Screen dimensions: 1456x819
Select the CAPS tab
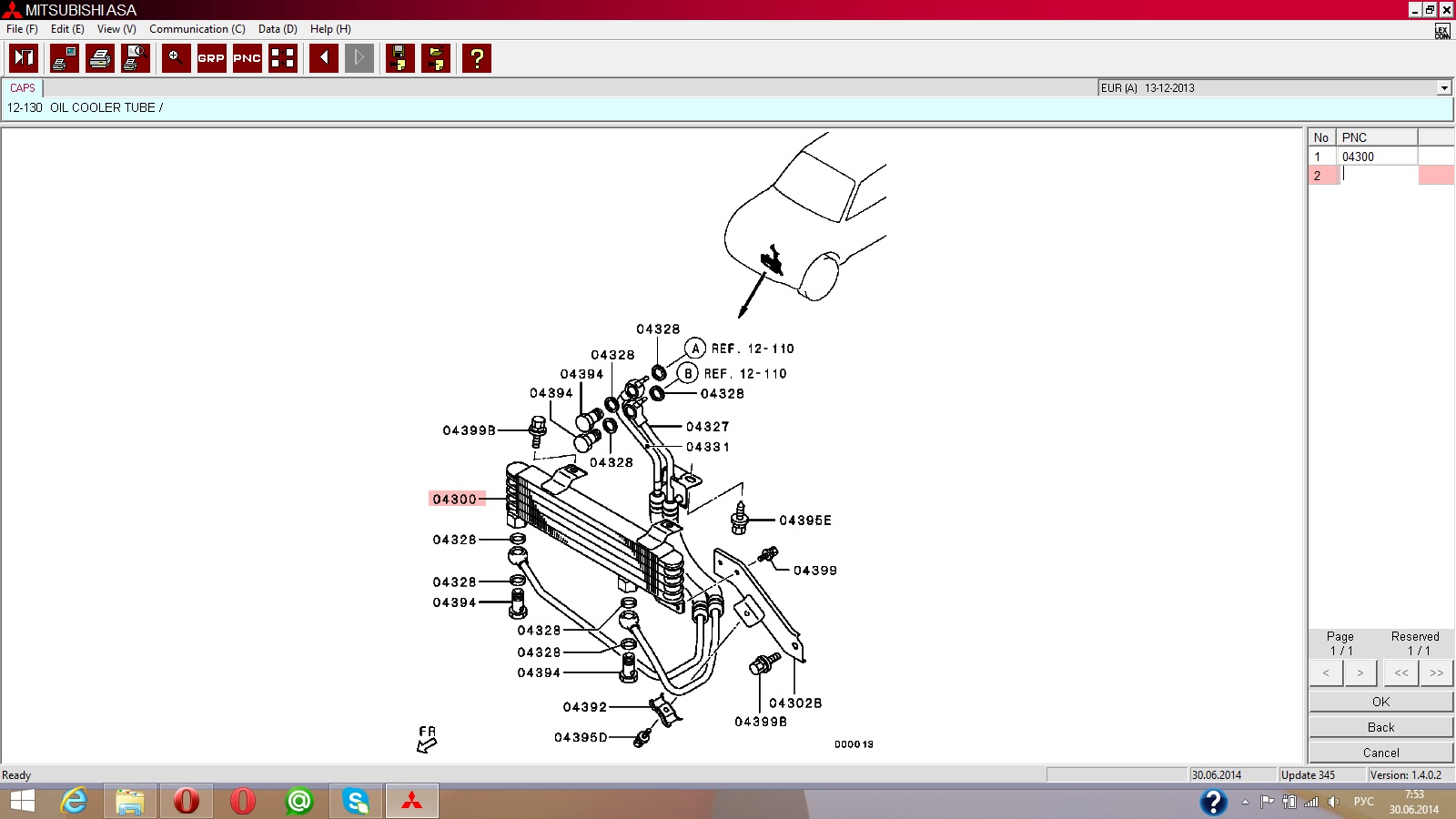(x=23, y=88)
